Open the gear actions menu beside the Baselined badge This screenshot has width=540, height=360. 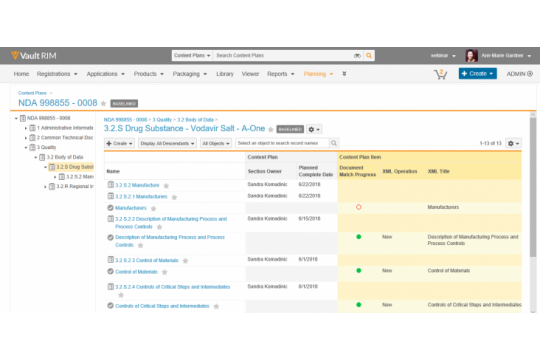[x=314, y=130]
